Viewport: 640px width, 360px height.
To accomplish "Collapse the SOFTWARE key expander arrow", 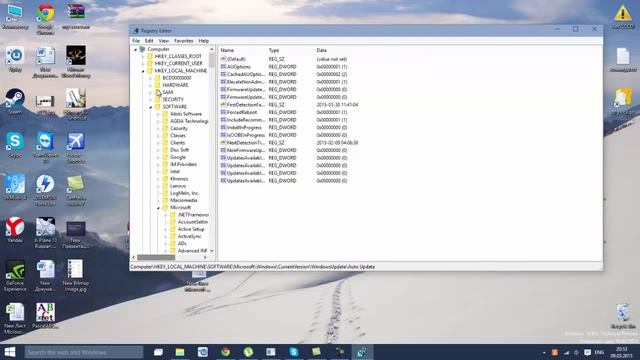I will pyautogui.click(x=151, y=107).
